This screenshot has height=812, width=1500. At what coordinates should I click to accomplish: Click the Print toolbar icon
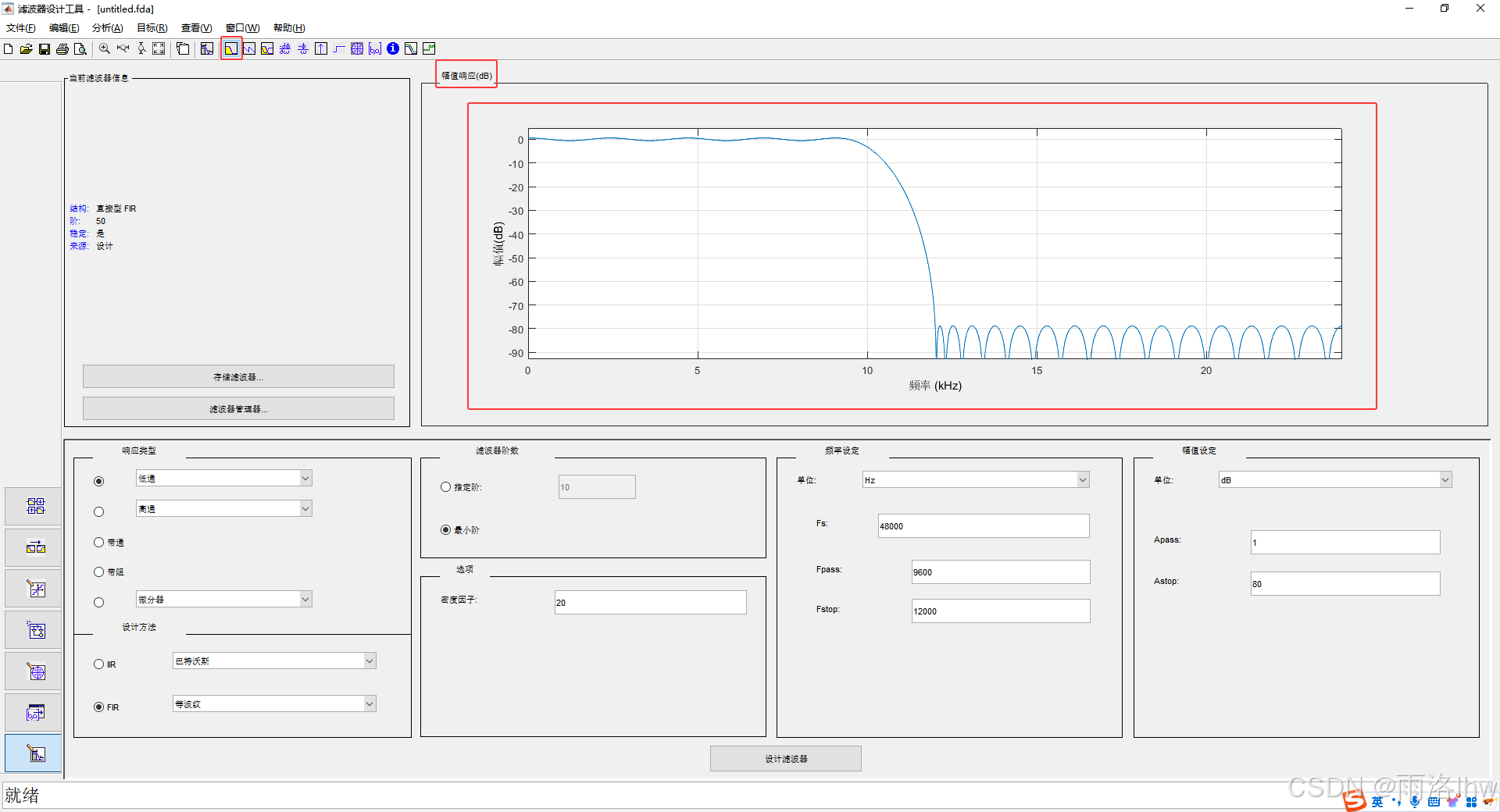point(62,49)
